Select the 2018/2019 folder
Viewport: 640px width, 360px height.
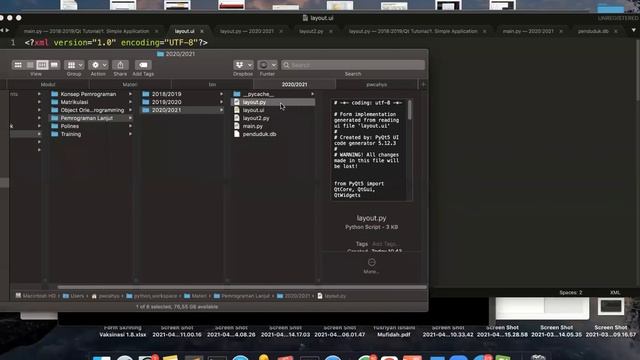pyautogui.click(x=167, y=94)
